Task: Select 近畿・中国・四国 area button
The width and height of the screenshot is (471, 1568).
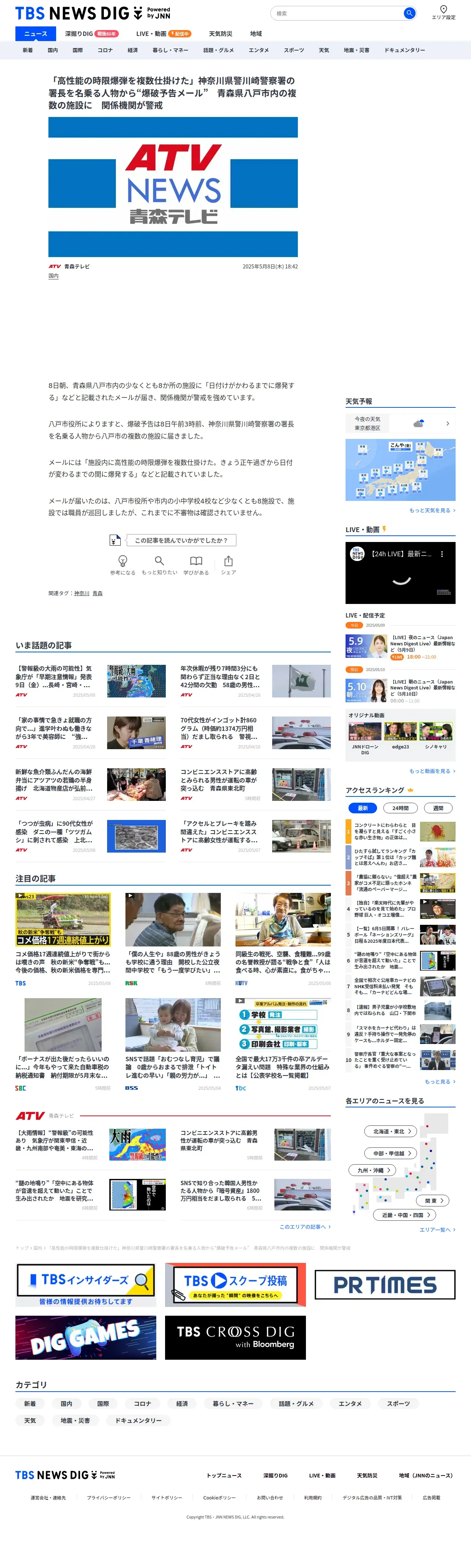Action: click(405, 1215)
